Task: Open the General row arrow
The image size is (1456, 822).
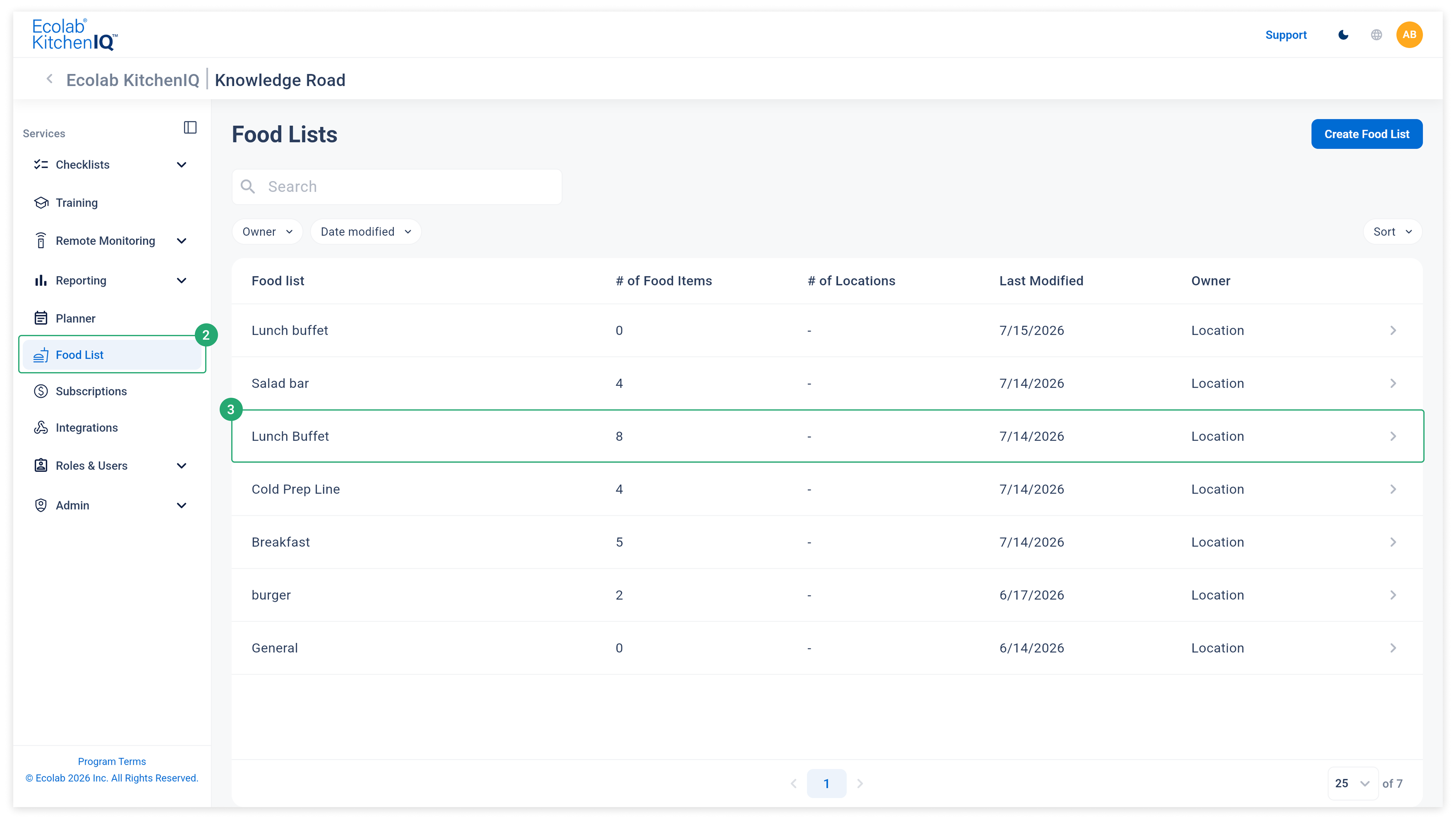Action: point(1393,648)
